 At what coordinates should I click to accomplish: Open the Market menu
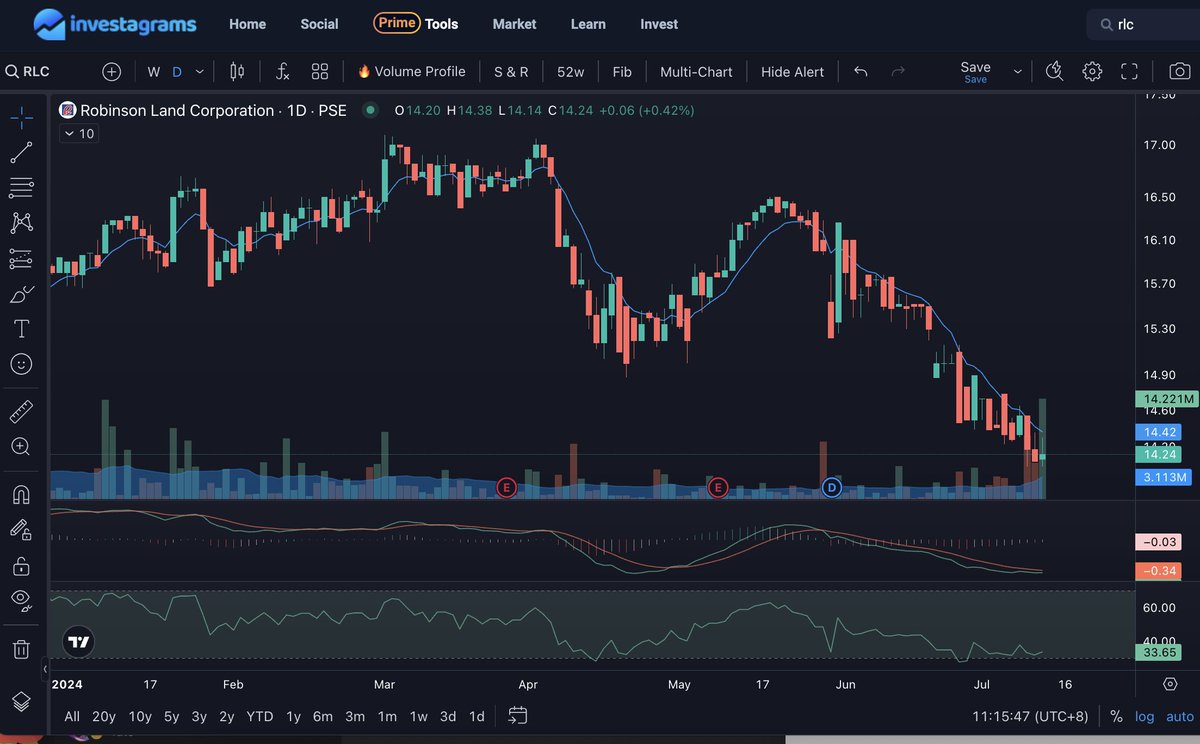(514, 24)
